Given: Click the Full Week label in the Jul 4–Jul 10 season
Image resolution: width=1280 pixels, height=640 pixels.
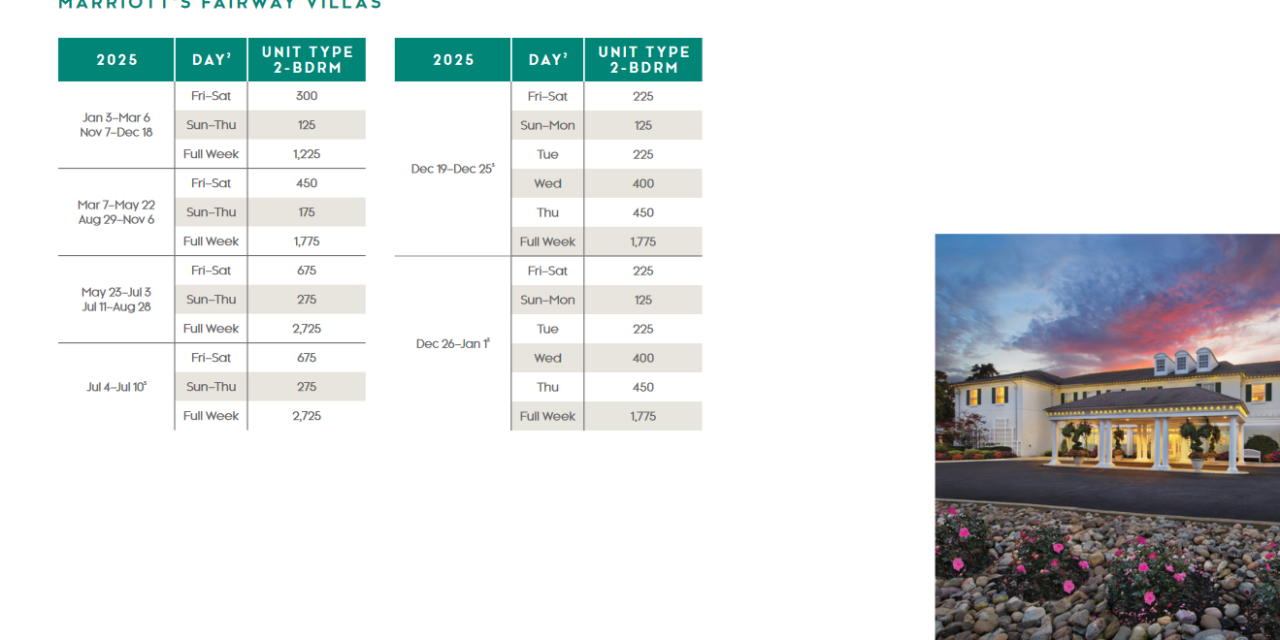Looking at the screenshot, I should 211,415.
